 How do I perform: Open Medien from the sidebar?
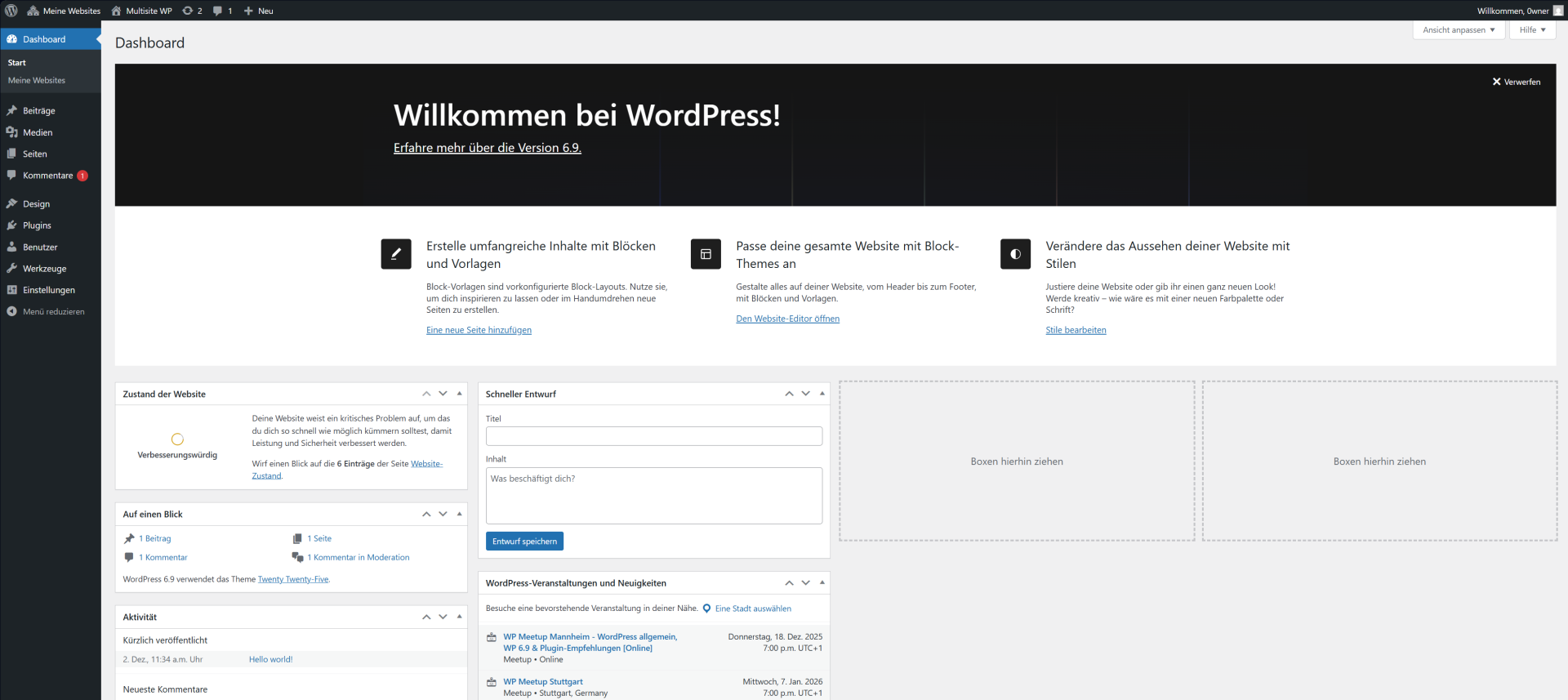tap(51, 132)
